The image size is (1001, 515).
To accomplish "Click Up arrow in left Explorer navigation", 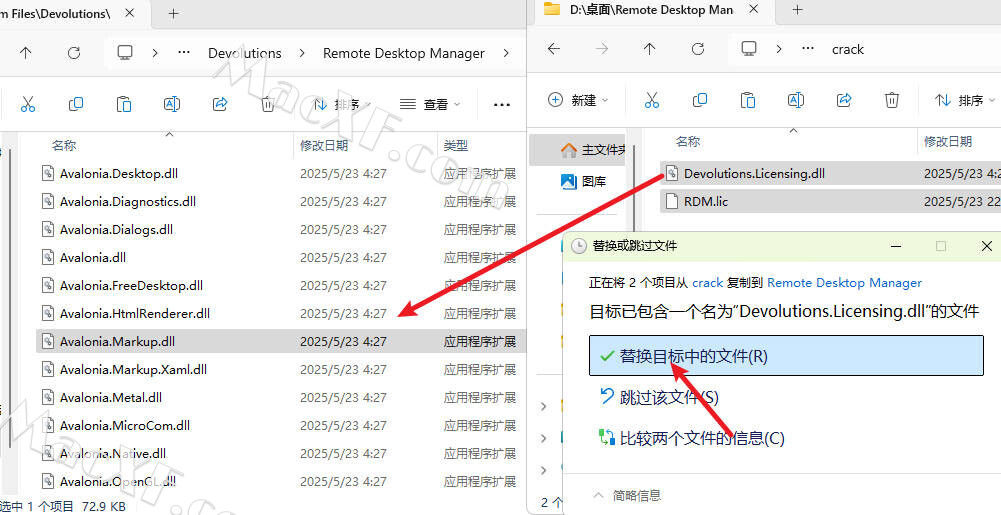I will click(x=26, y=53).
